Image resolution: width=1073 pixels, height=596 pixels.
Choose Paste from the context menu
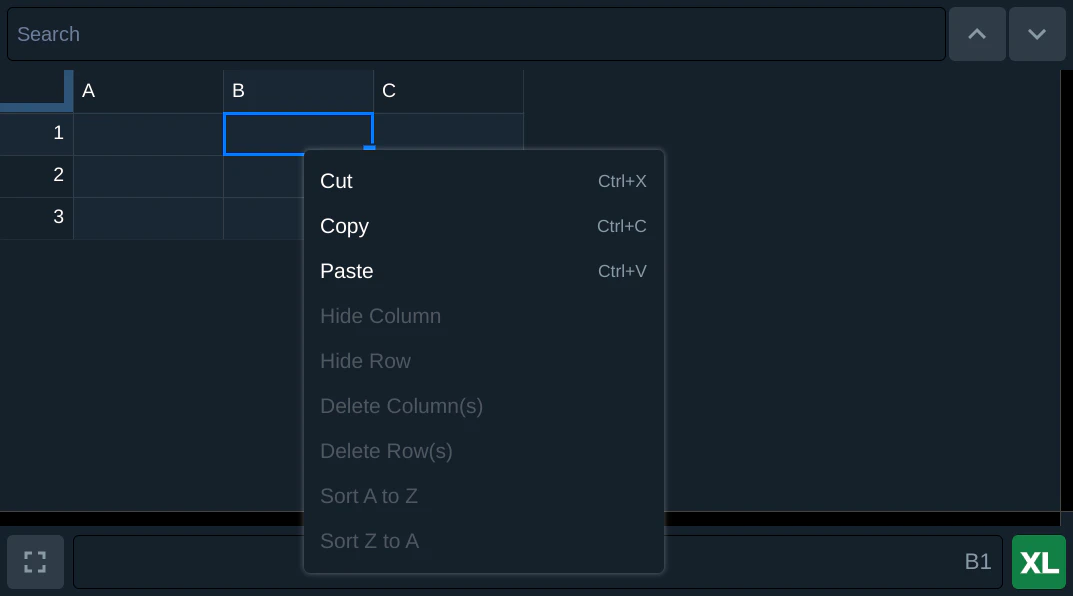click(483, 271)
